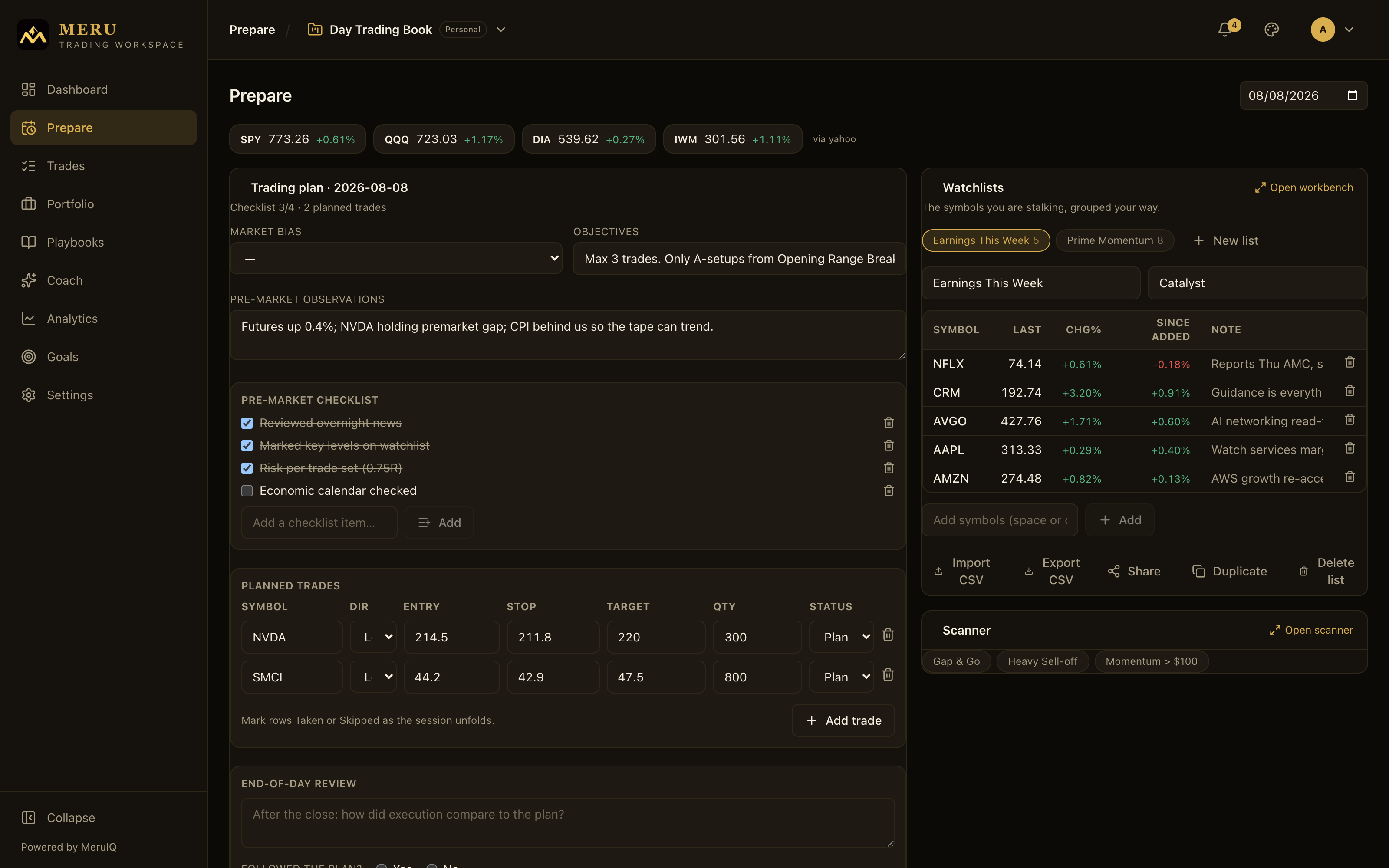The width and height of the screenshot is (1389, 868).
Task: Open NVDA status Plan dropdown
Action: pyautogui.click(x=842, y=637)
